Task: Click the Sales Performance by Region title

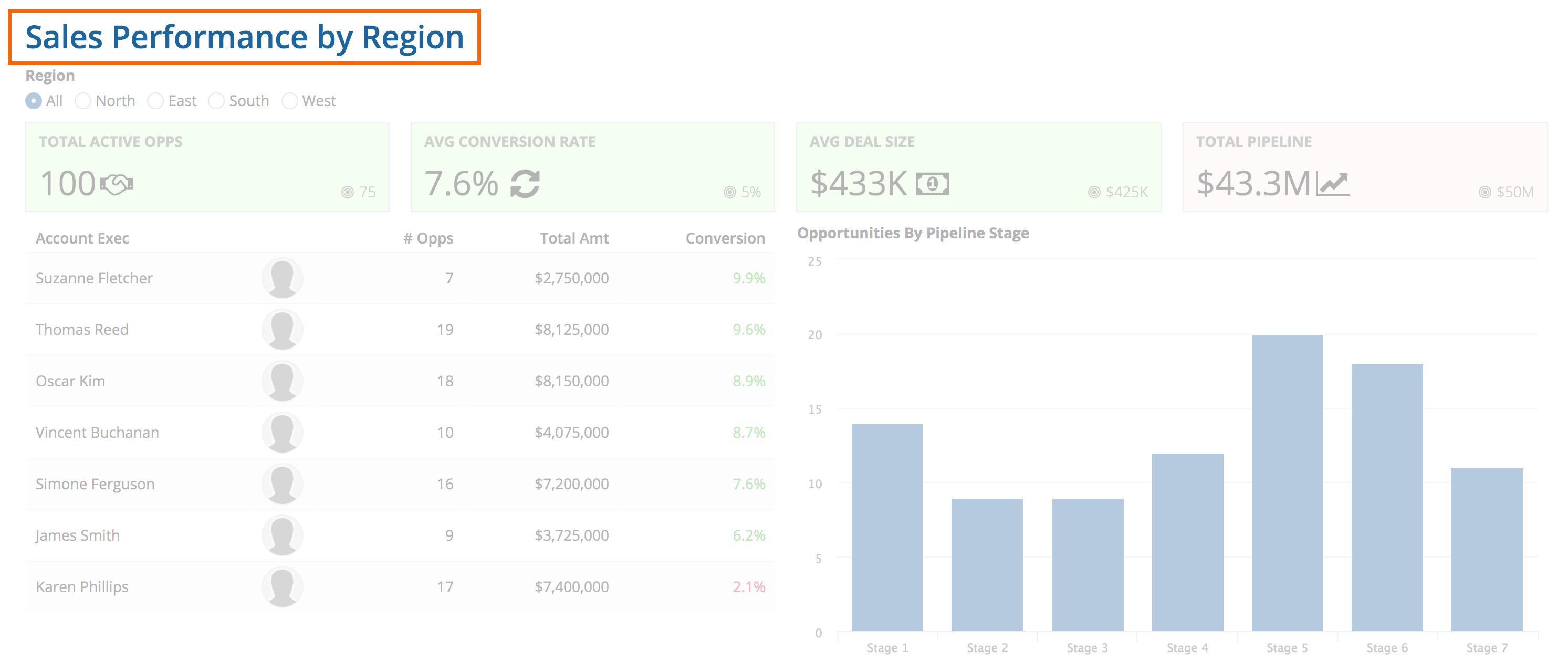Action: 245,37
